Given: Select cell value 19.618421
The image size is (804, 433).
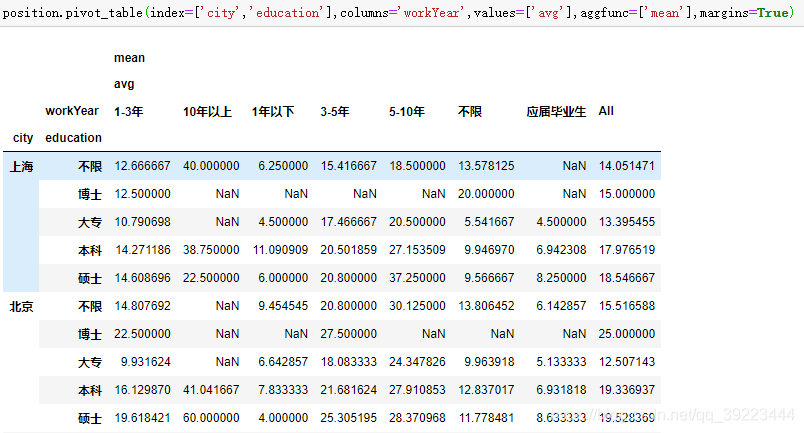Looking at the screenshot, I should tap(142, 418).
